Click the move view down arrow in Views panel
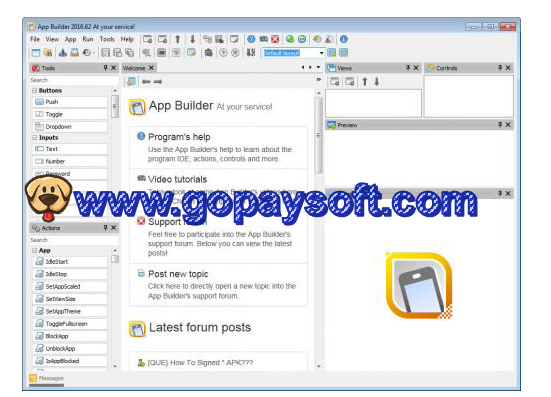 point(377,82)
